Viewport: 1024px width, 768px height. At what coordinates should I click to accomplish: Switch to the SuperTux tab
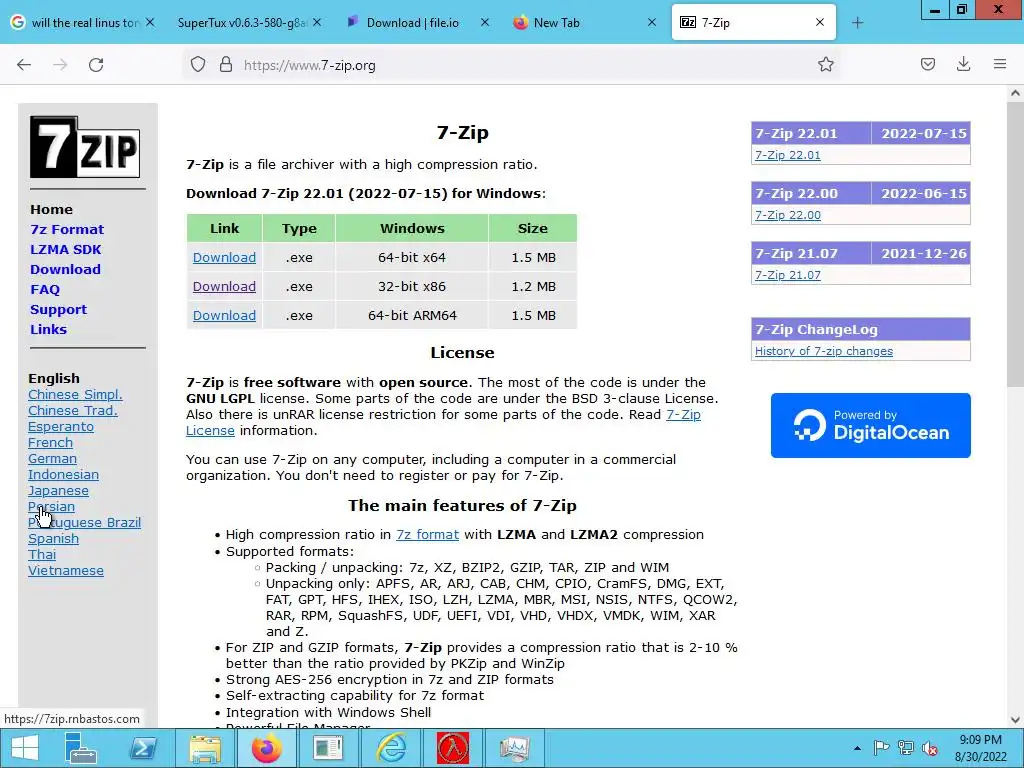point(242,22)
